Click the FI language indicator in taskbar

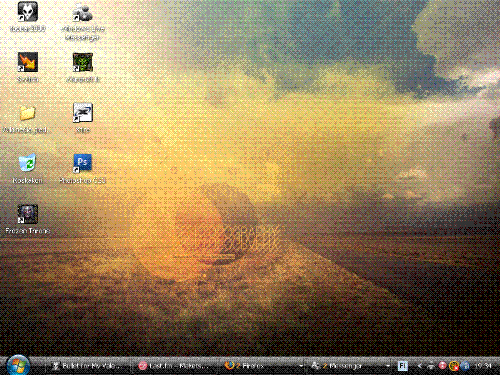click(x=403, y=366)
